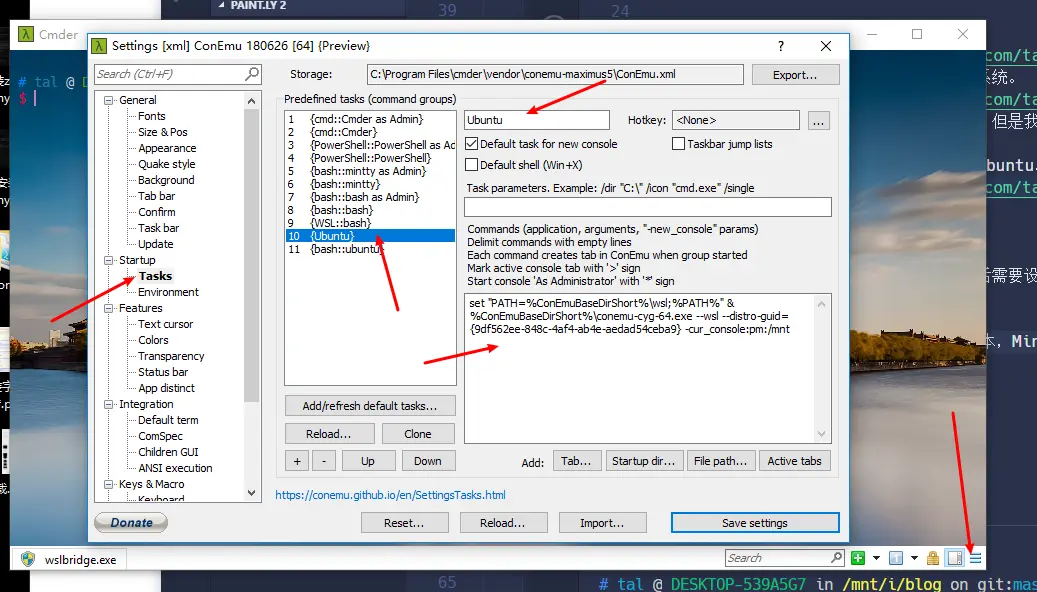Click the minus button to remove task
This screenshot has height=592, width=1037.
coord(323,461)
